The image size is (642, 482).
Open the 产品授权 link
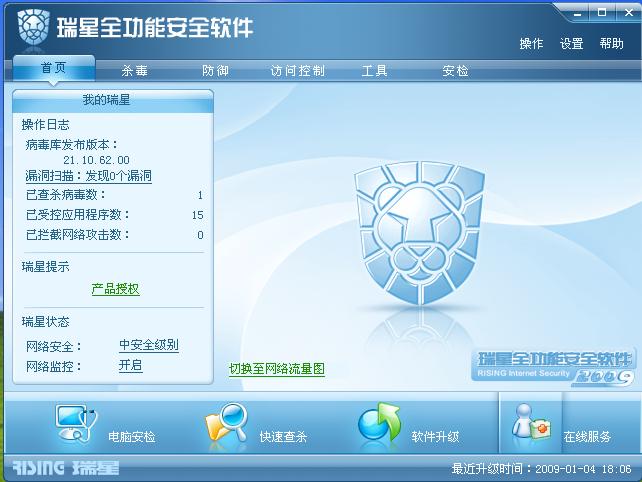point(115,289)
